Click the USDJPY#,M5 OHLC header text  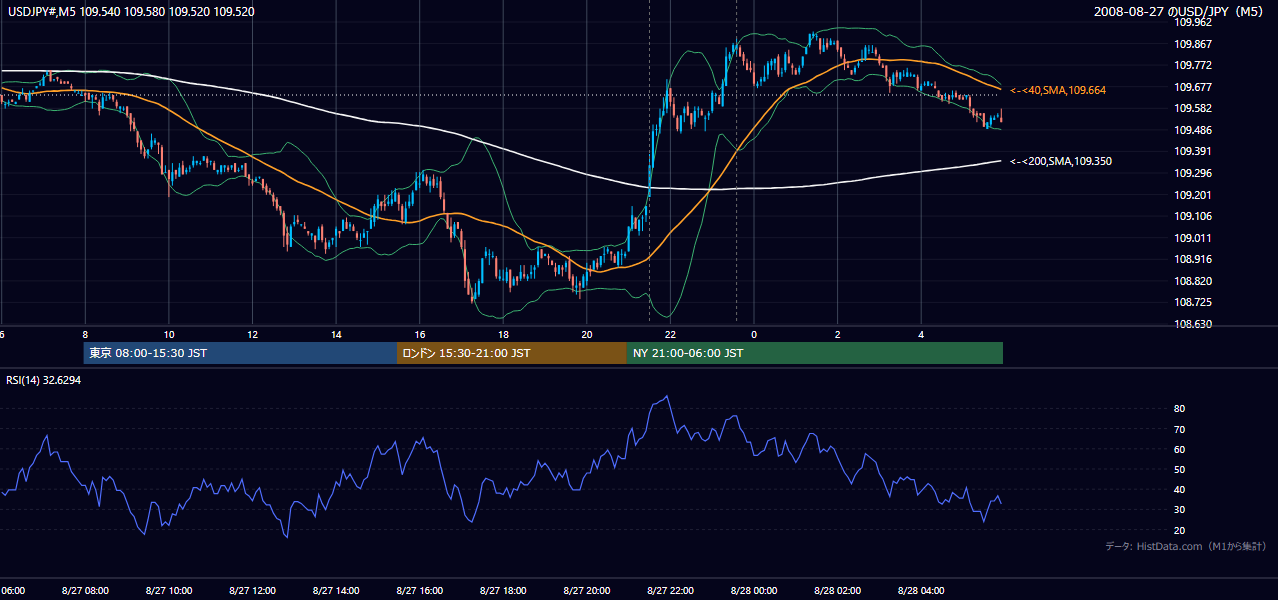pyautogui.click(x=129, y=12)
